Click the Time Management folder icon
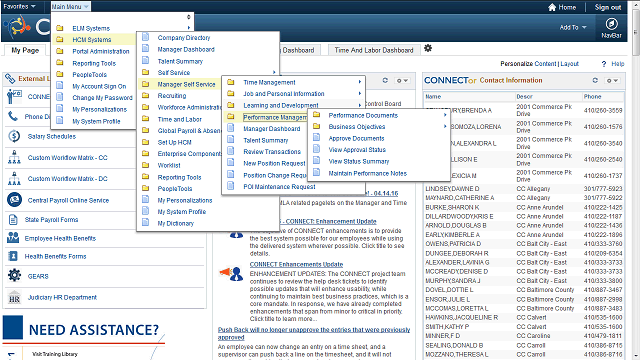 click(x=231, y=82)
